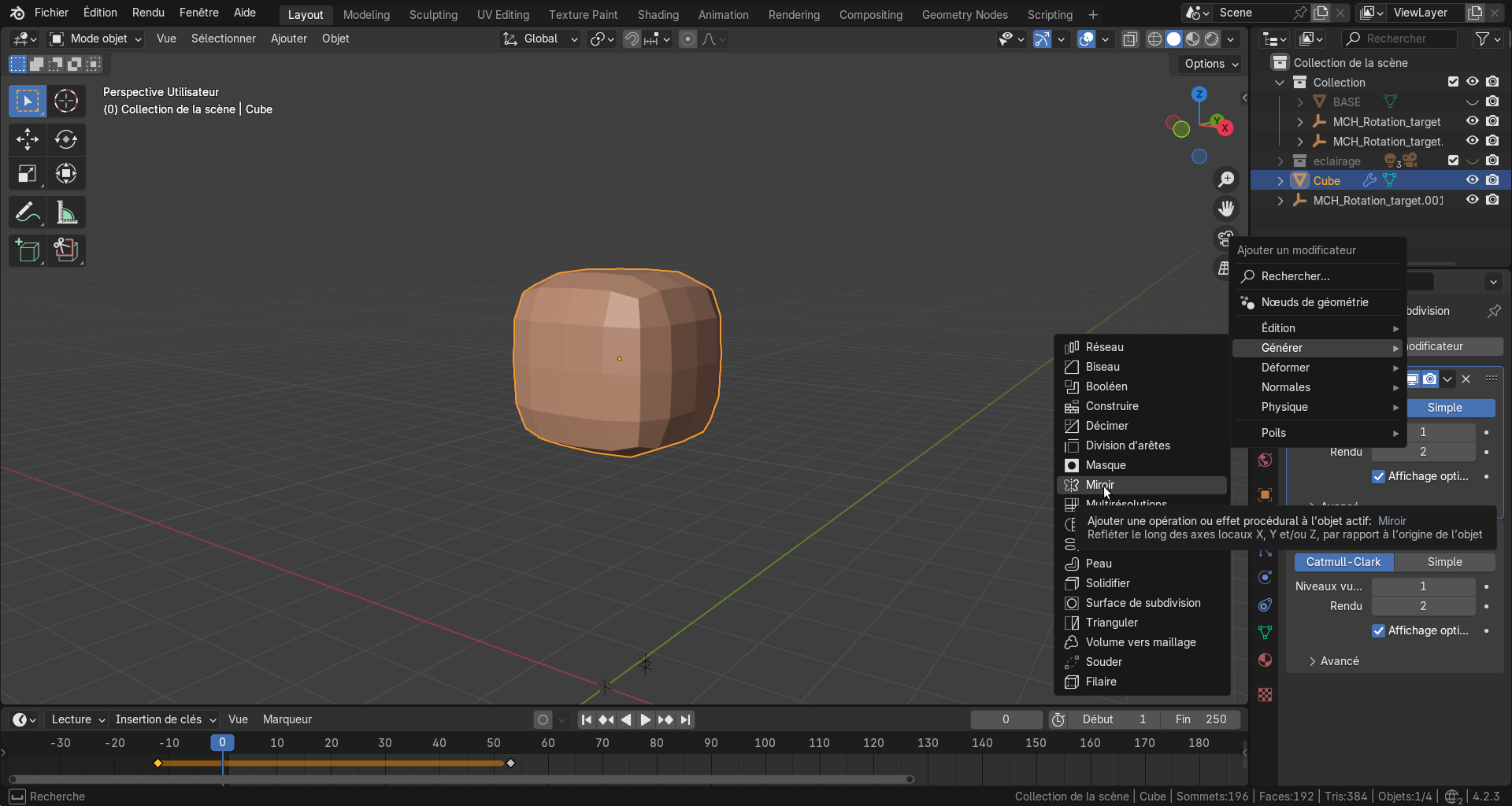Click the Fin frame field

click(1200, 719)
